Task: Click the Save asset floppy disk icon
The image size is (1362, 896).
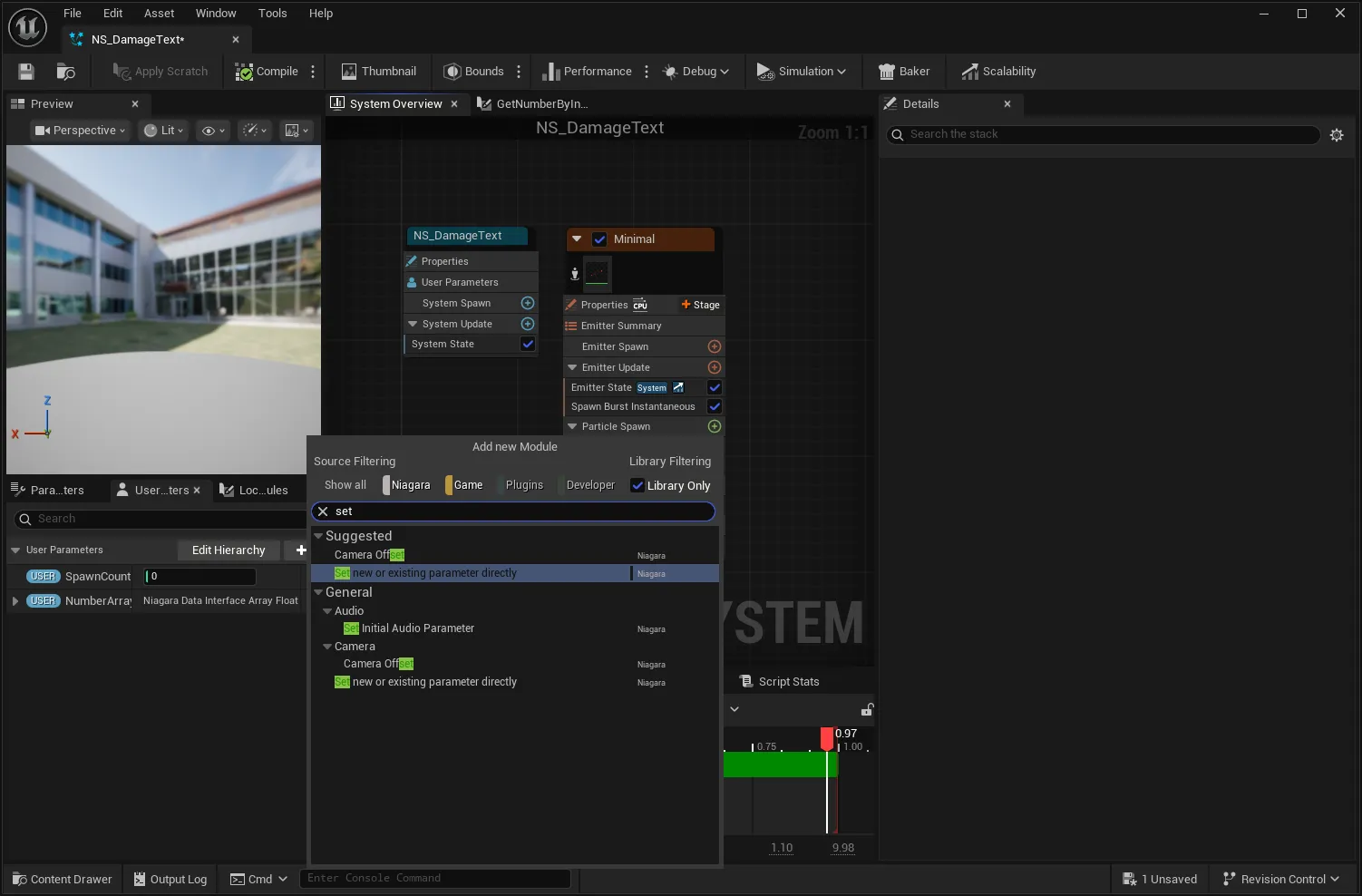Action: tap(26, 72)
